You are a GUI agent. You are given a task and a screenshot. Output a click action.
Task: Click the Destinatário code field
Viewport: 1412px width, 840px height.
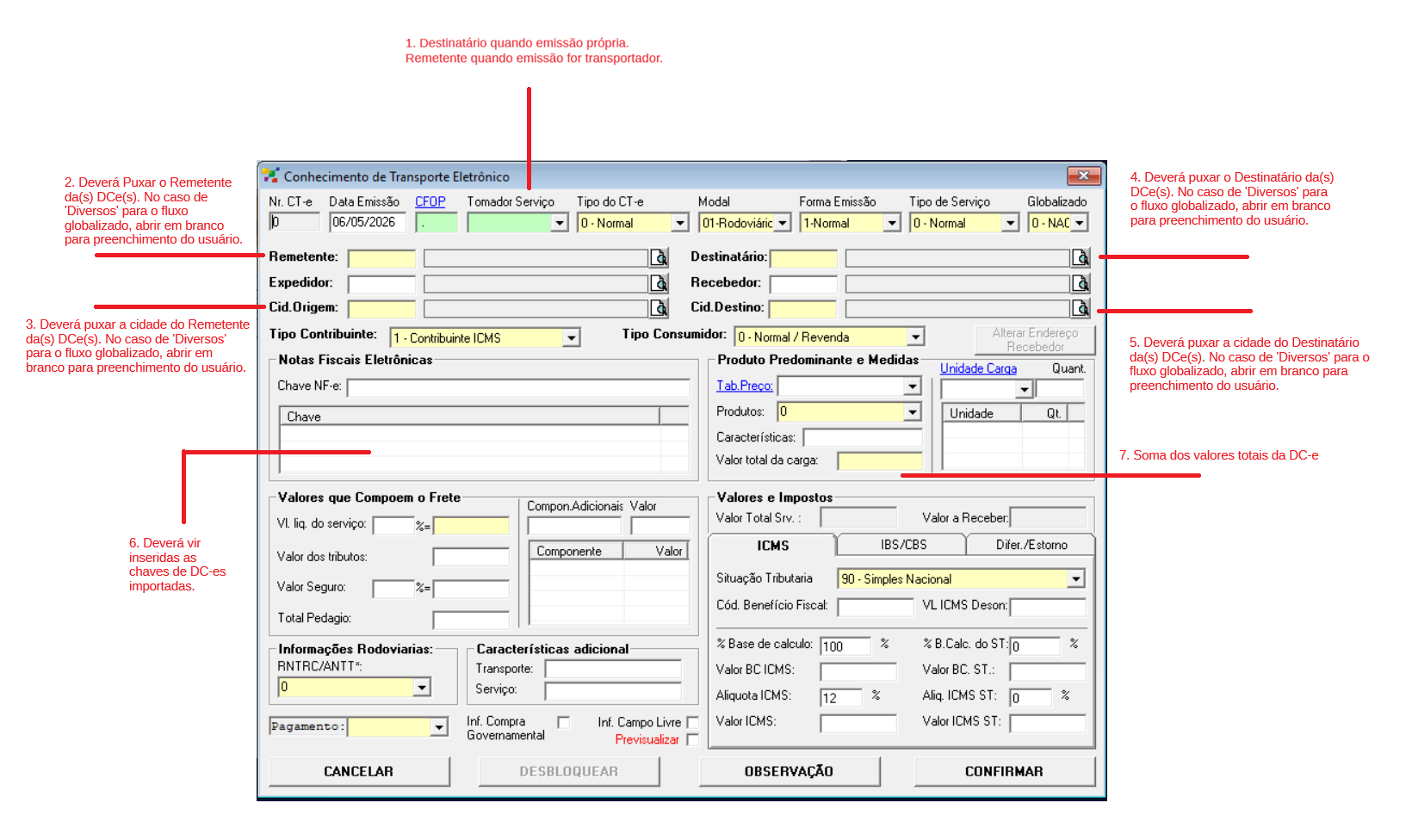(x=803, y=258)
